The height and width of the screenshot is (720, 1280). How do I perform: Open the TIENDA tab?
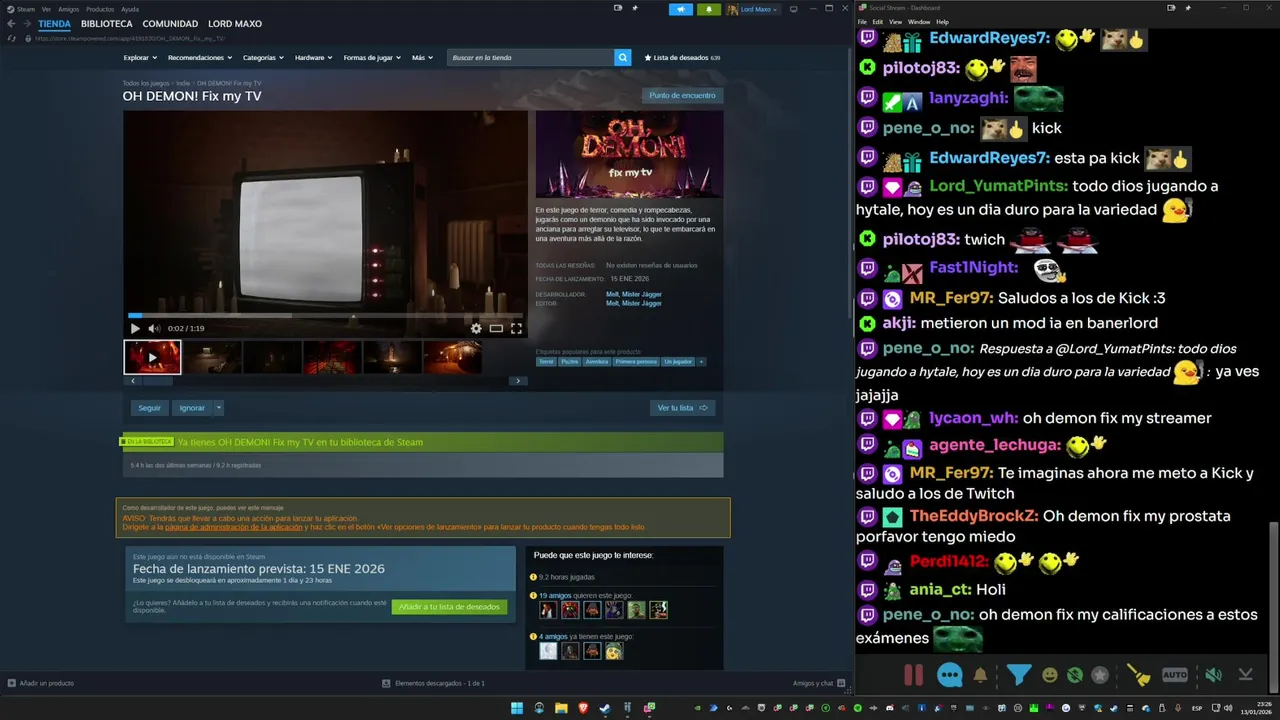coord(54,23)
